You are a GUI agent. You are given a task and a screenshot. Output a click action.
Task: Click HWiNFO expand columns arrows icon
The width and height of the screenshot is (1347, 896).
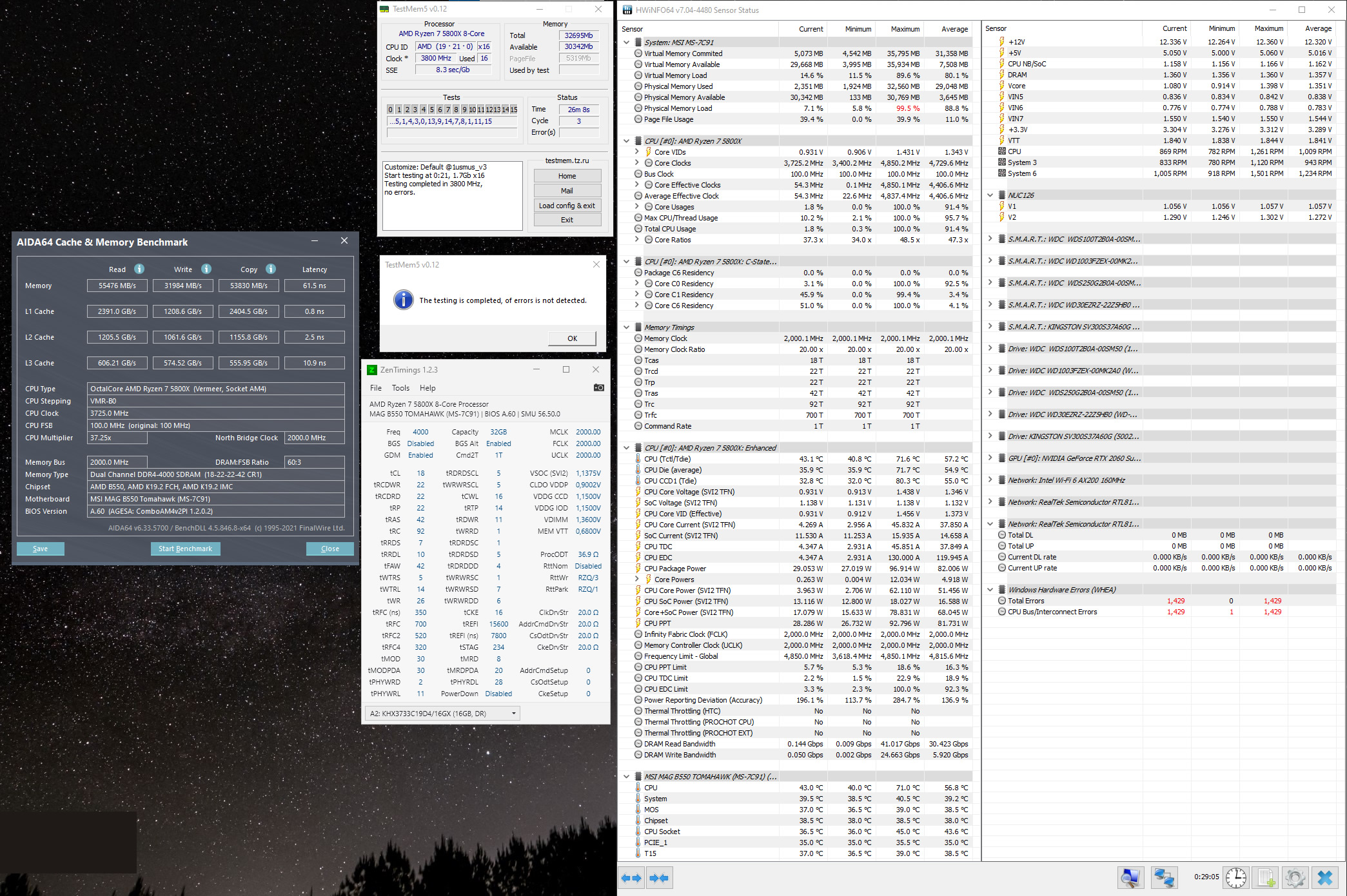(631, 877)
